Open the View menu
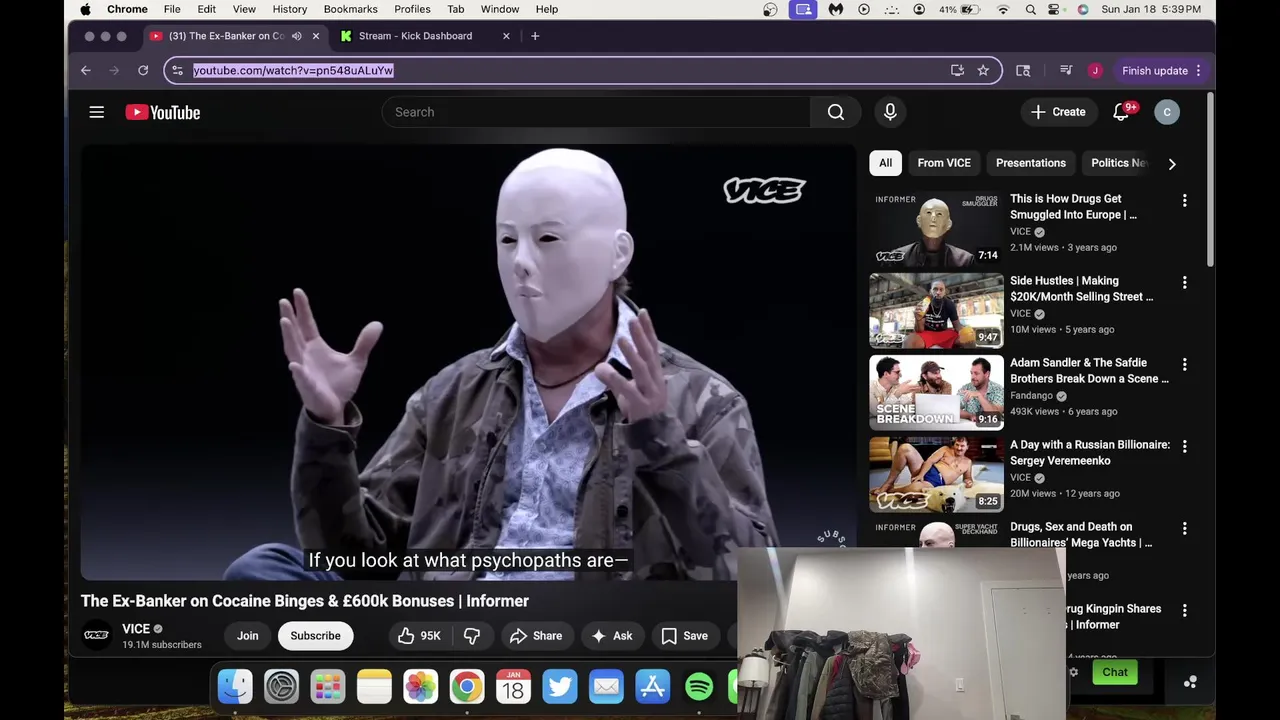 [244, 9]
